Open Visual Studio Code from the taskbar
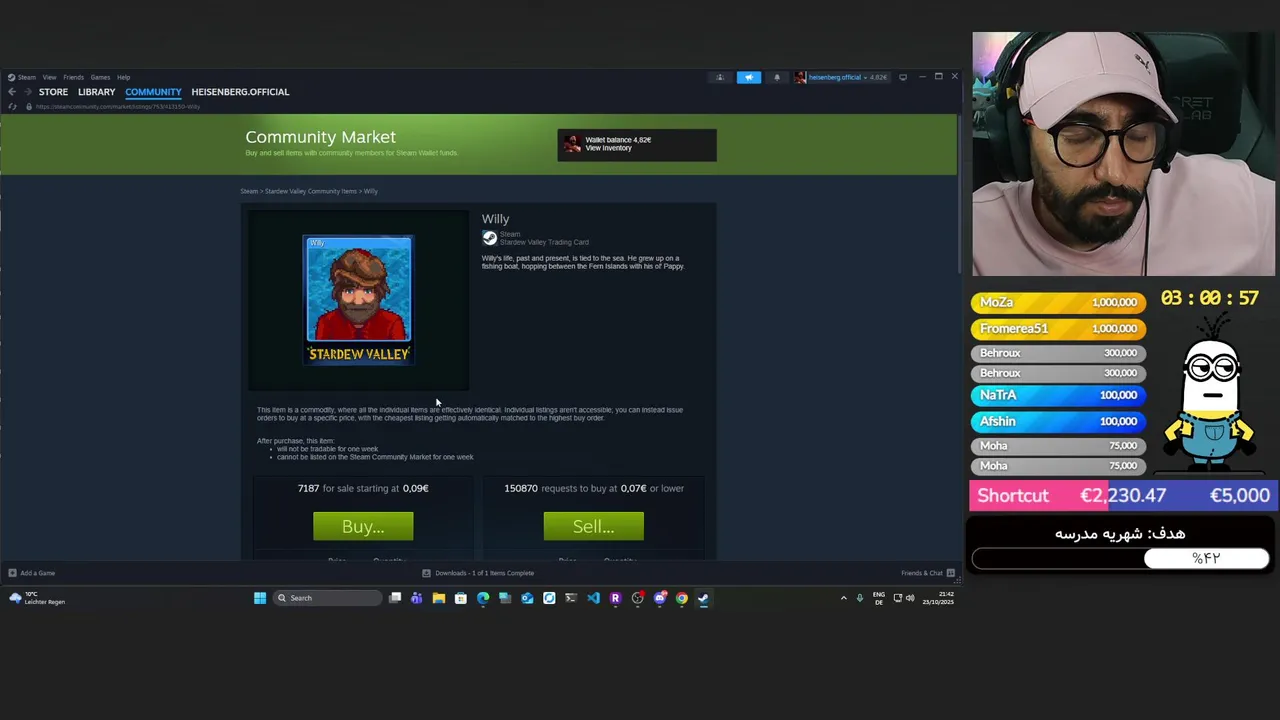The height and width of the screenshot is (720, 1280). pyautogui.click(x=593, y=598)
